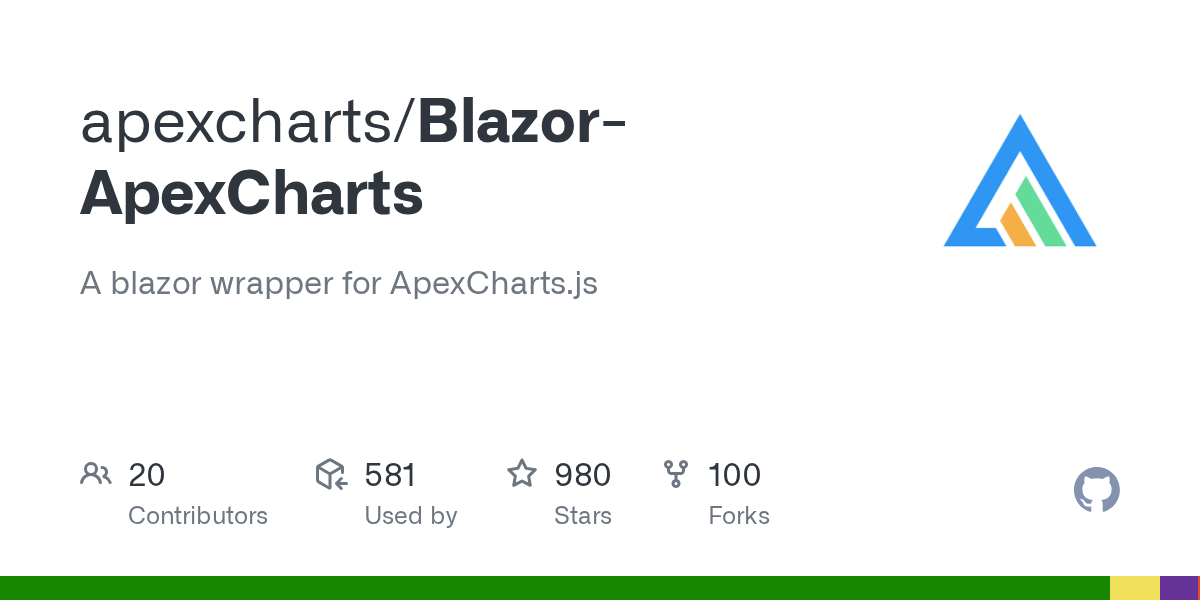
Task: Click the Contributors label
Action: (198, 516)
